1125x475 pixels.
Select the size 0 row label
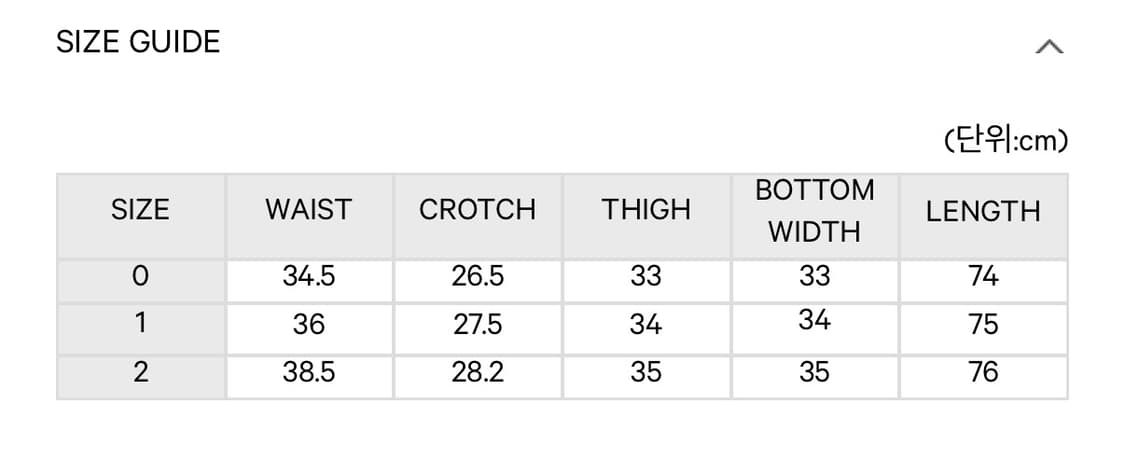[x=140, y=277]
